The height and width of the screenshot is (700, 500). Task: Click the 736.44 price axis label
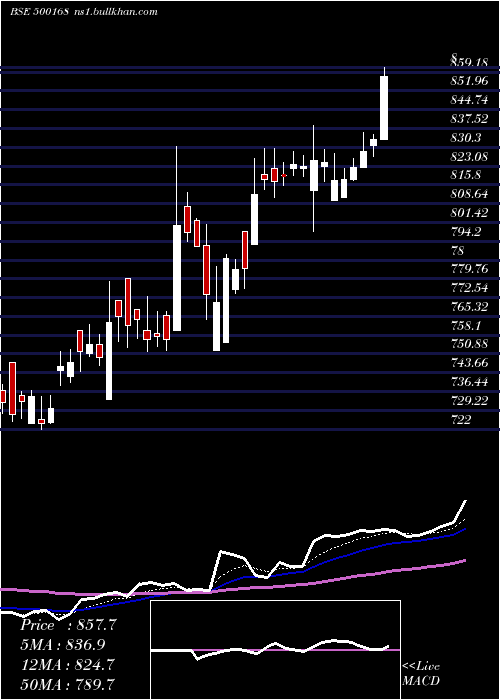(469, 382)
